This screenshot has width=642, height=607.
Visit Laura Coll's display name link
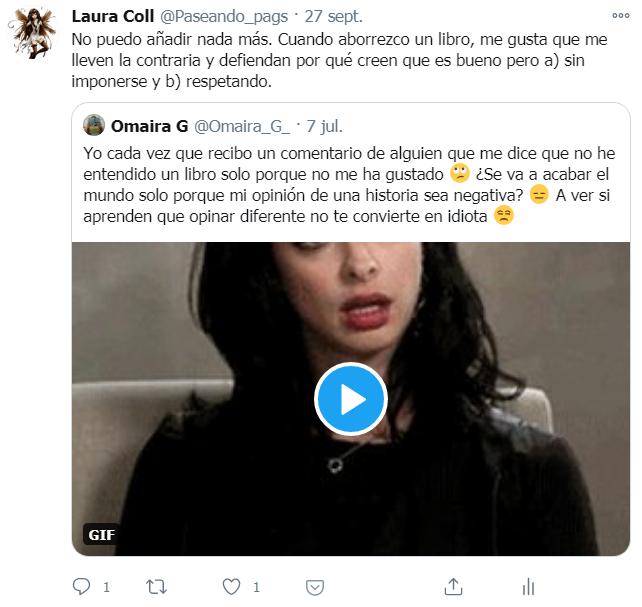[x=113, y=16]
